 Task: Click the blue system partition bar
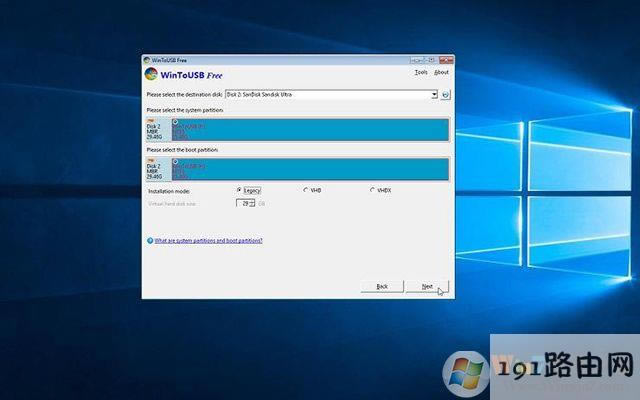[310, 129]
